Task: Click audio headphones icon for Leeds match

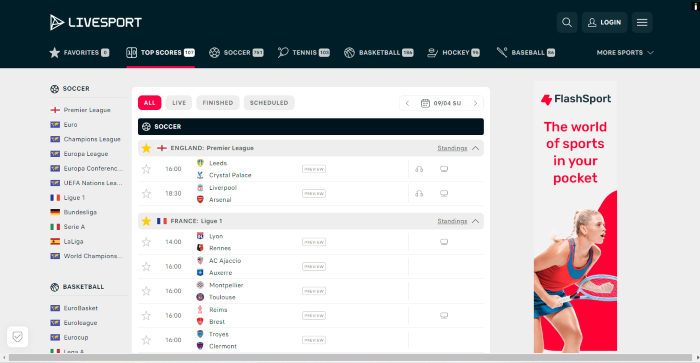Action: coord(419,169)
